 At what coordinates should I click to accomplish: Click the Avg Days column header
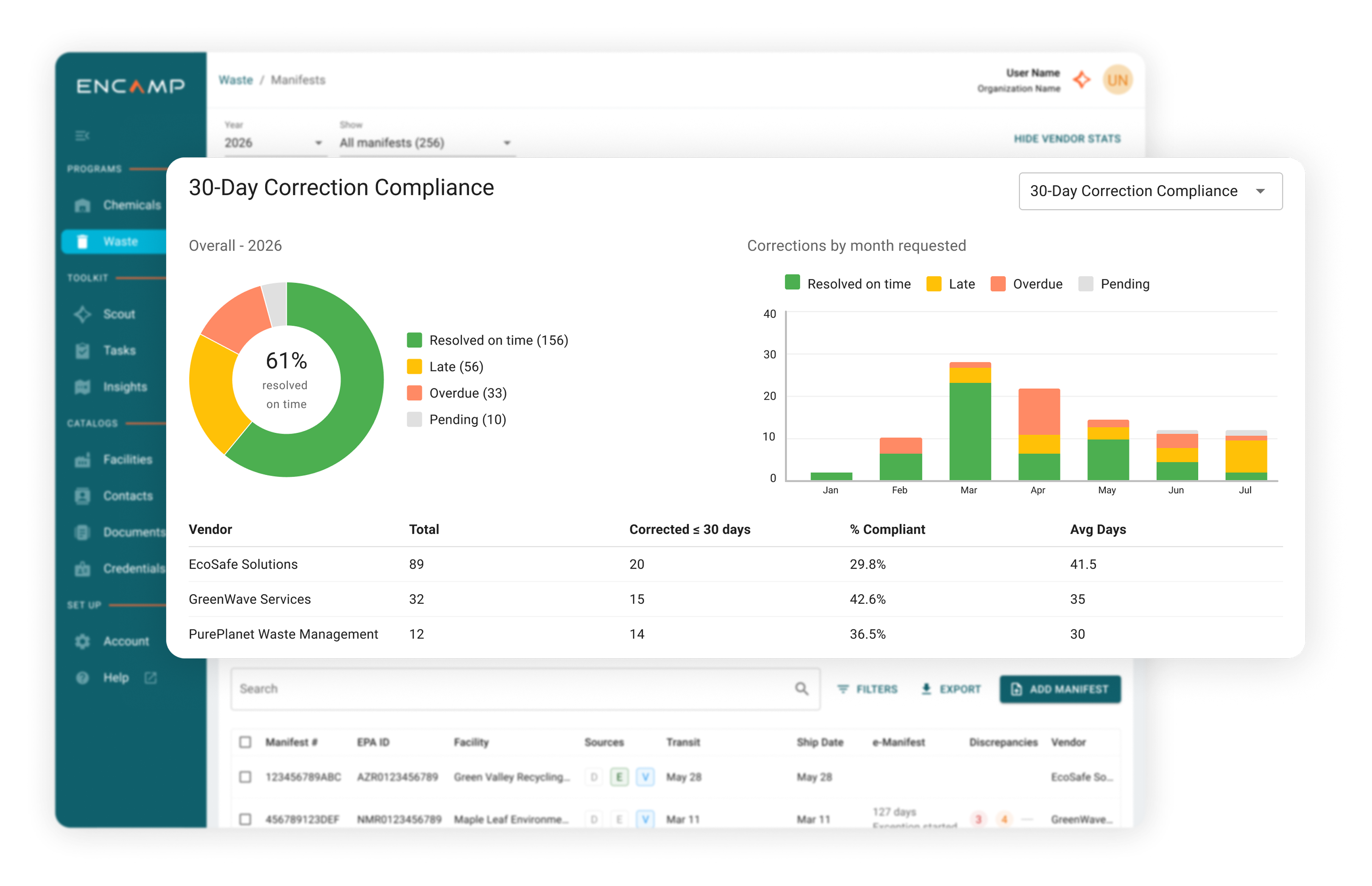pyautogui.click(x=1098, y=529)
